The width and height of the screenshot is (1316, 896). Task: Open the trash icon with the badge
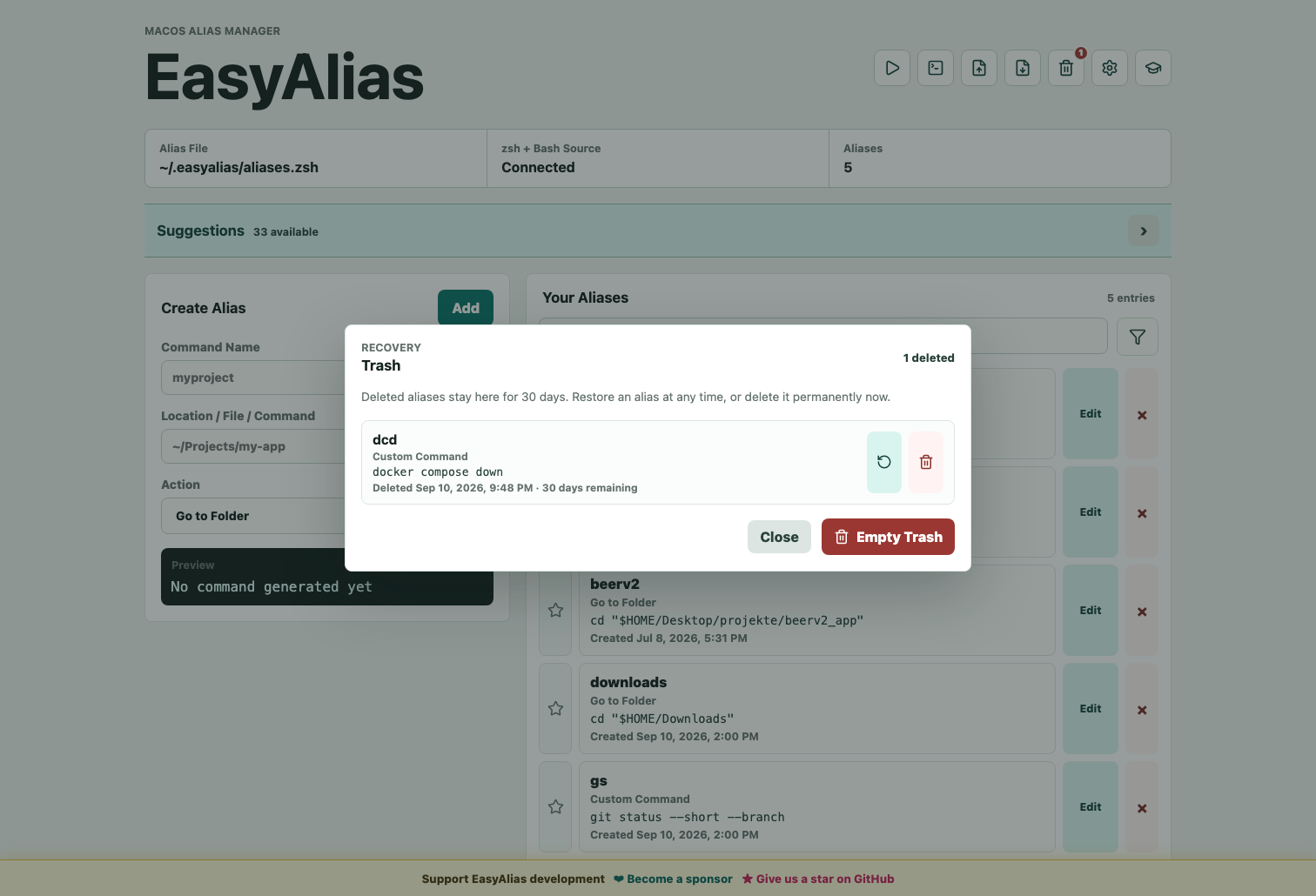(x=1066, y=68)
